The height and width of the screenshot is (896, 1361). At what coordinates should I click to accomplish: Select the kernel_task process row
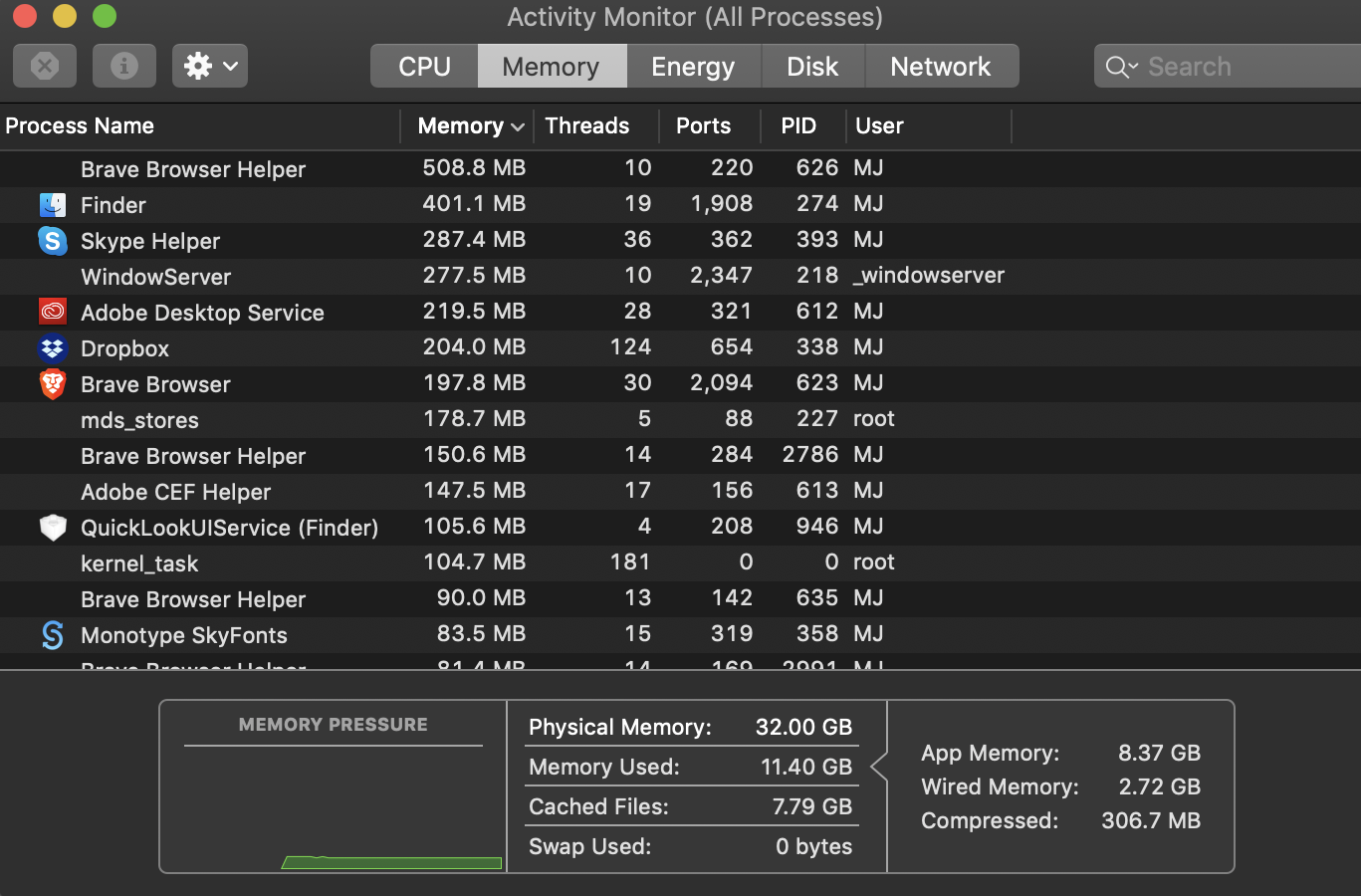[680, 563]
